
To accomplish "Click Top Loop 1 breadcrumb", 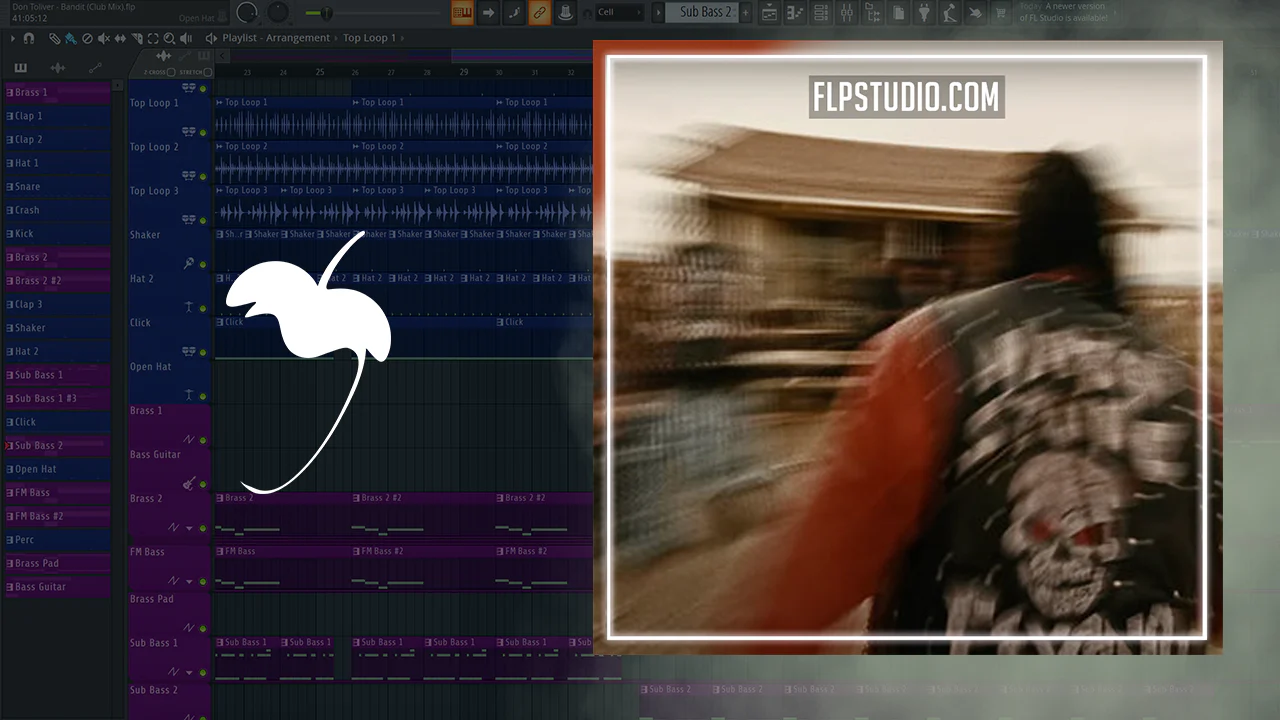I will coord(369,38).
